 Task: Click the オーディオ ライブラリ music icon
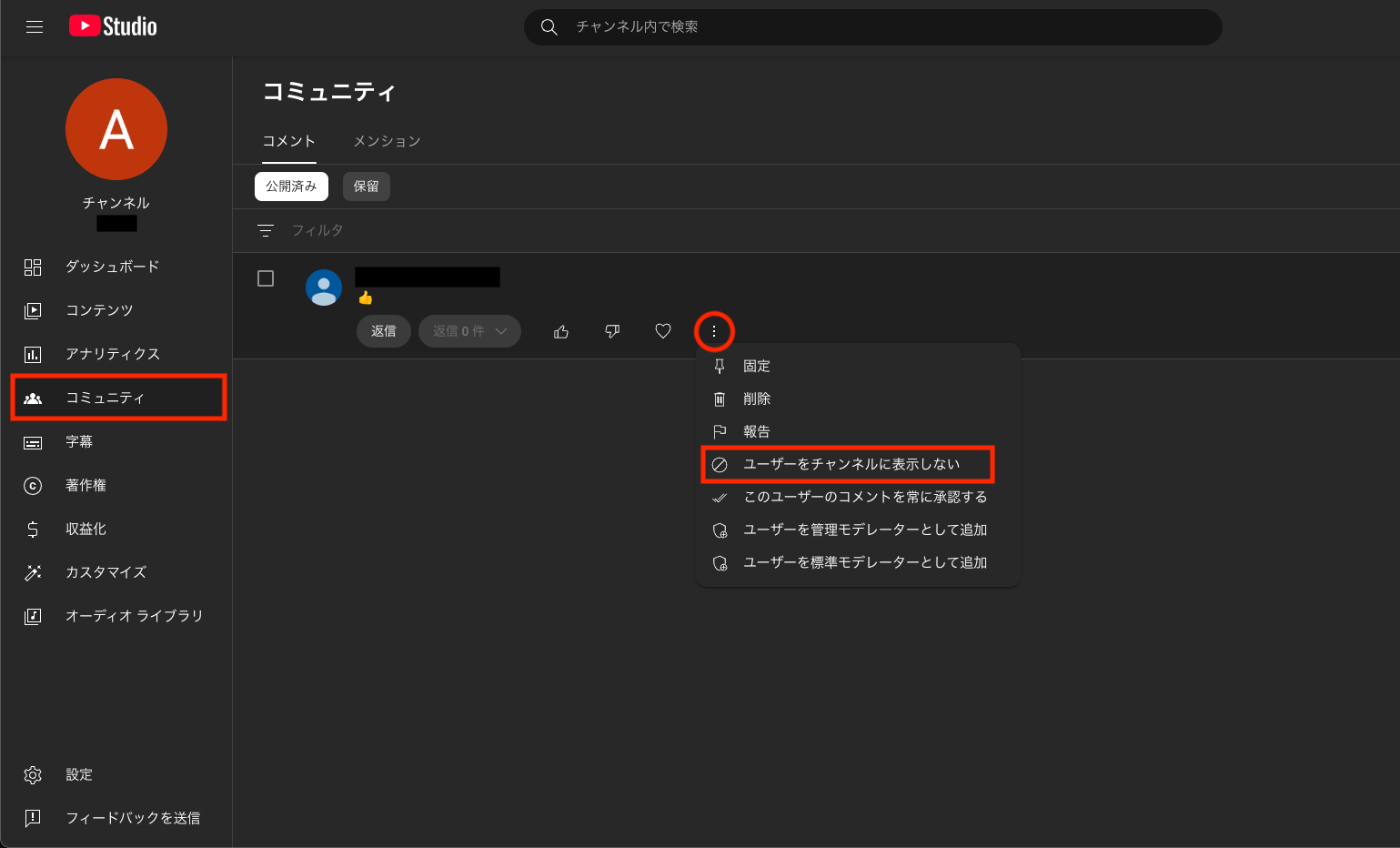33,616
